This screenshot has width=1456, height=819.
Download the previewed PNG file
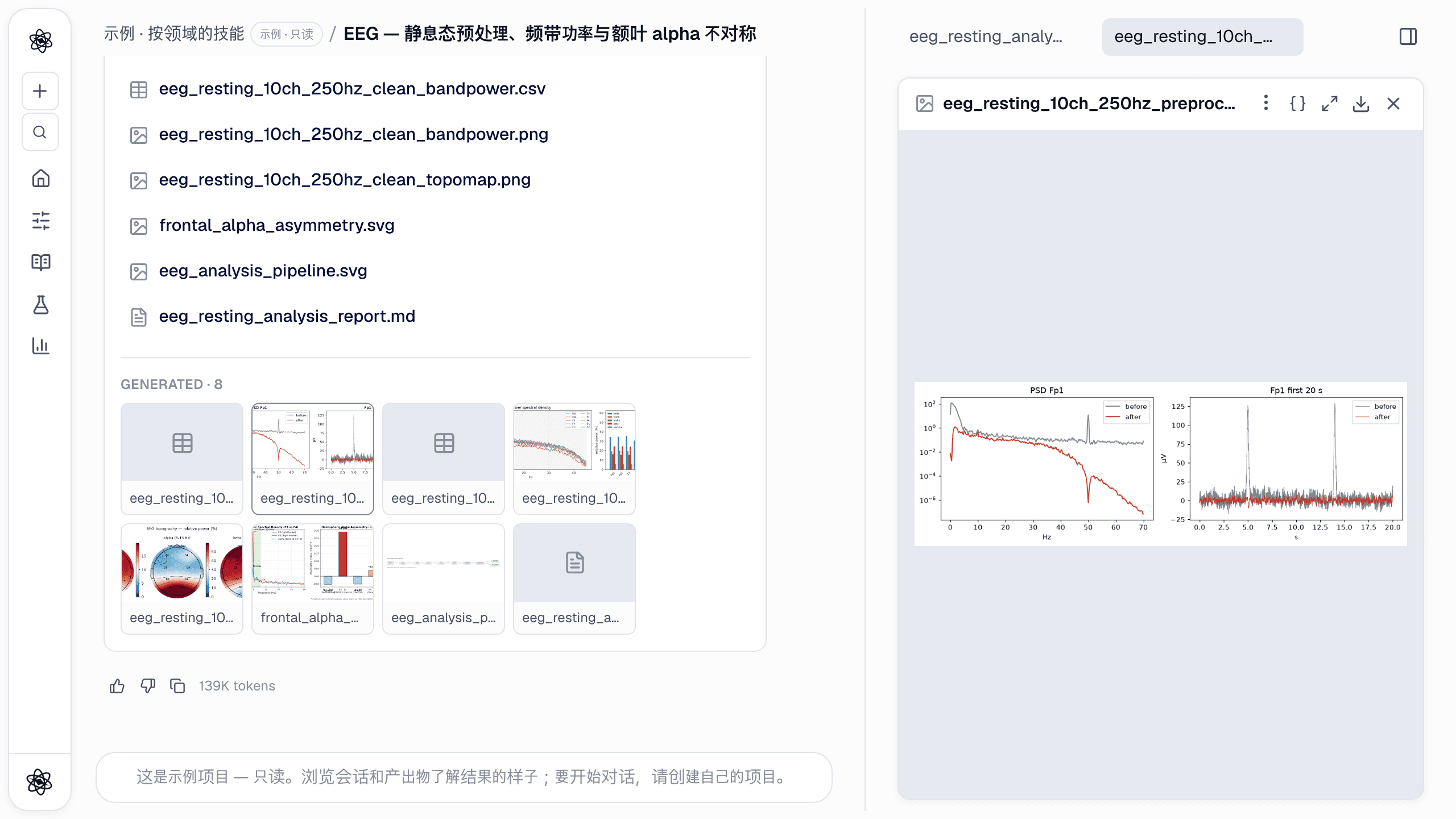pos(1361,104)
